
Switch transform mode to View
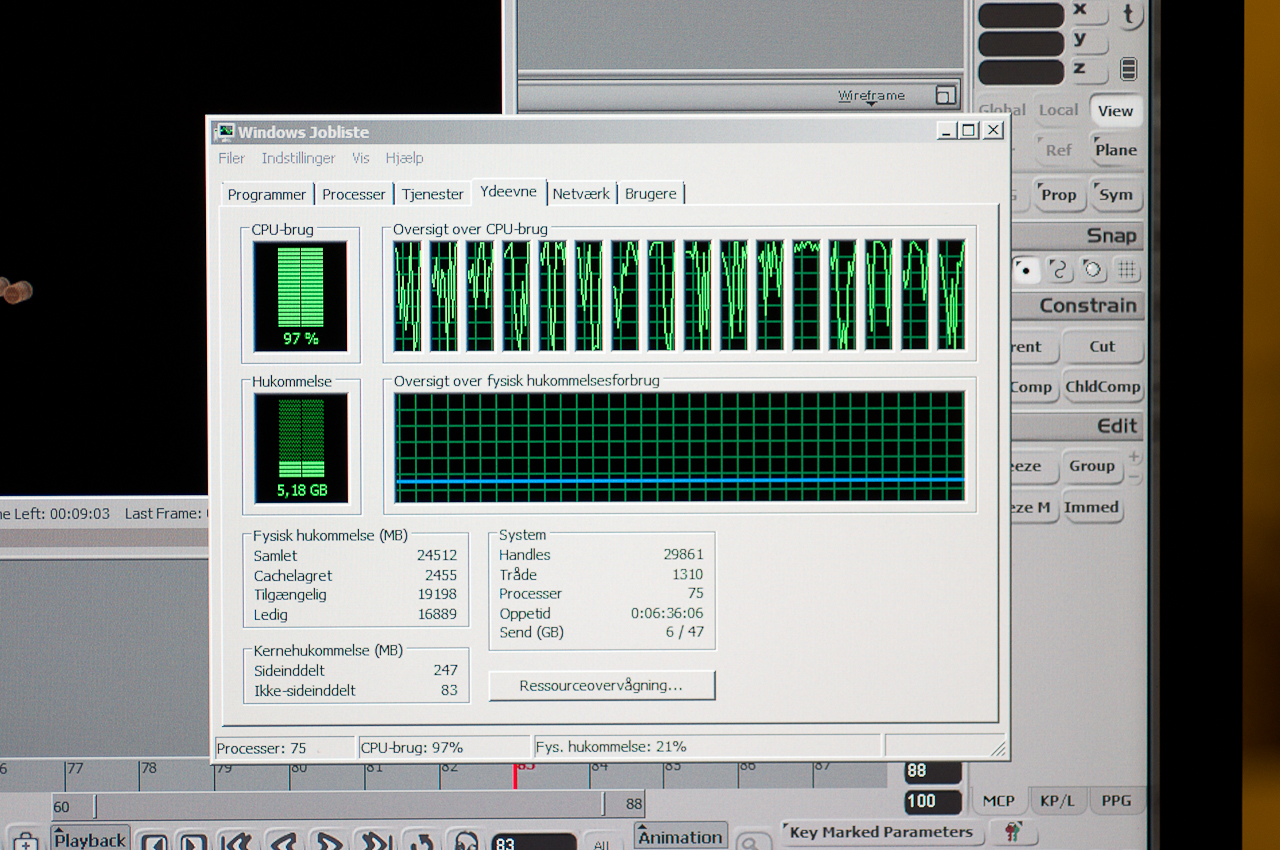click(x=1115, y=111)
